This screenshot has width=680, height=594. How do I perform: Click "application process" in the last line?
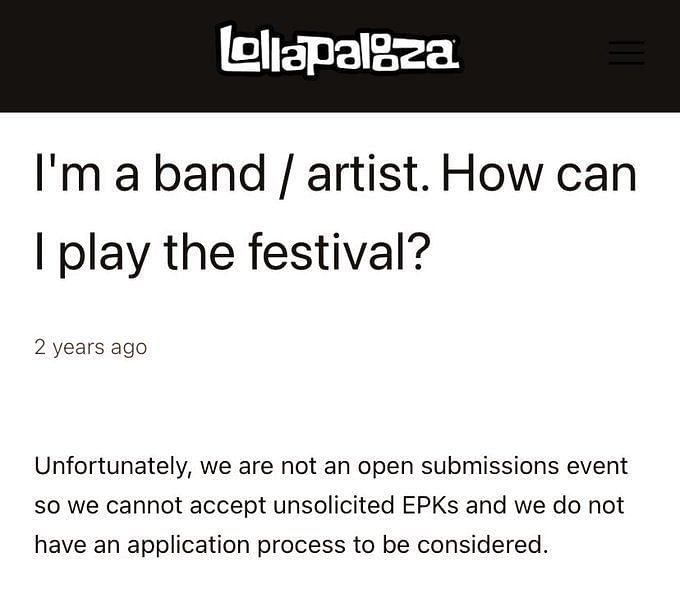coord(236,545)
